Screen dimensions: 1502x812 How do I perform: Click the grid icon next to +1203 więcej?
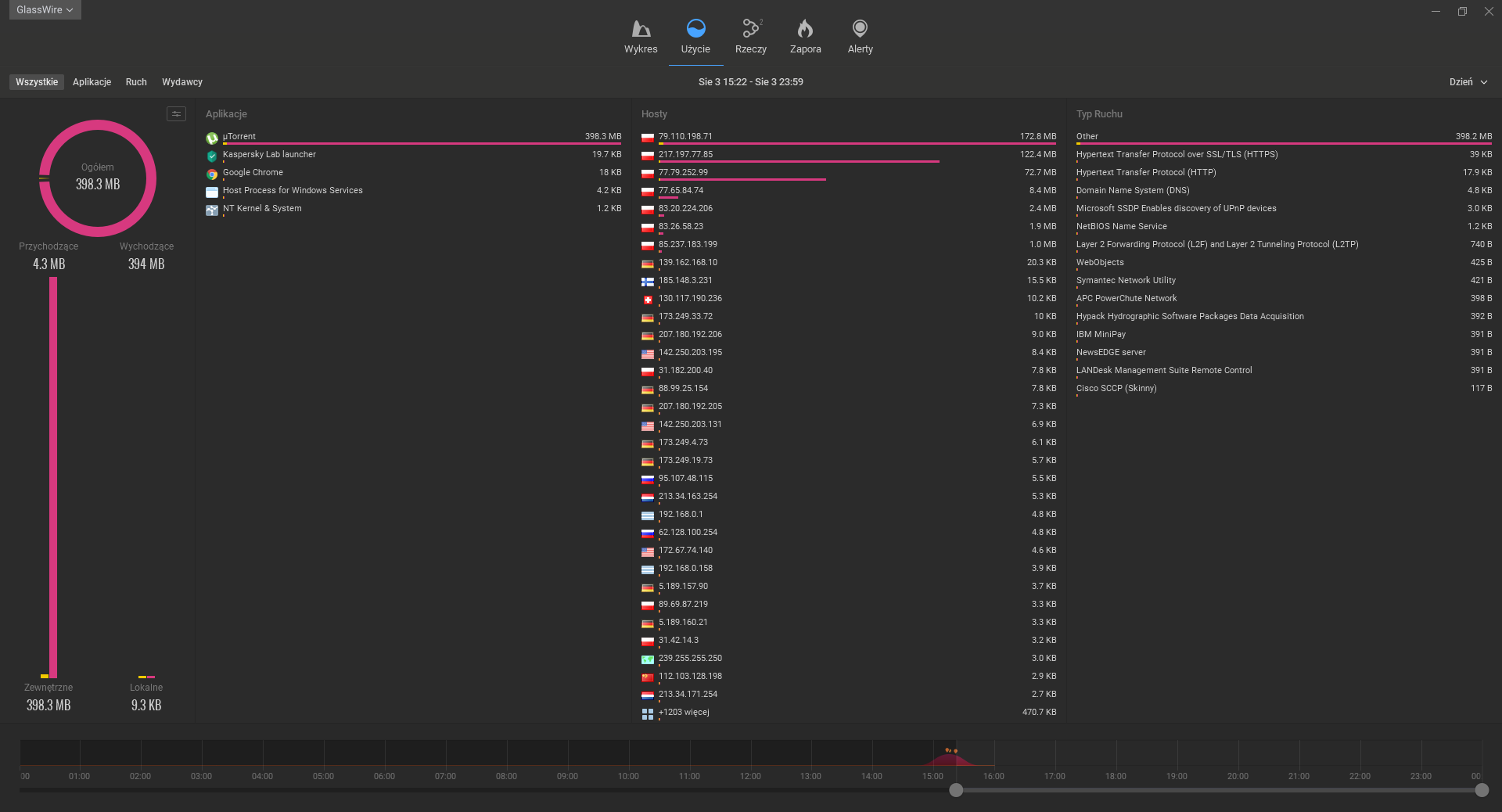click(648, 714)
